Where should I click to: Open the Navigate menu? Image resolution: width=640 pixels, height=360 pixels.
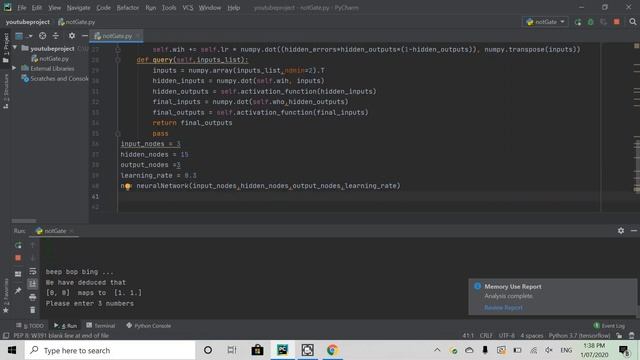click(78, 8)
